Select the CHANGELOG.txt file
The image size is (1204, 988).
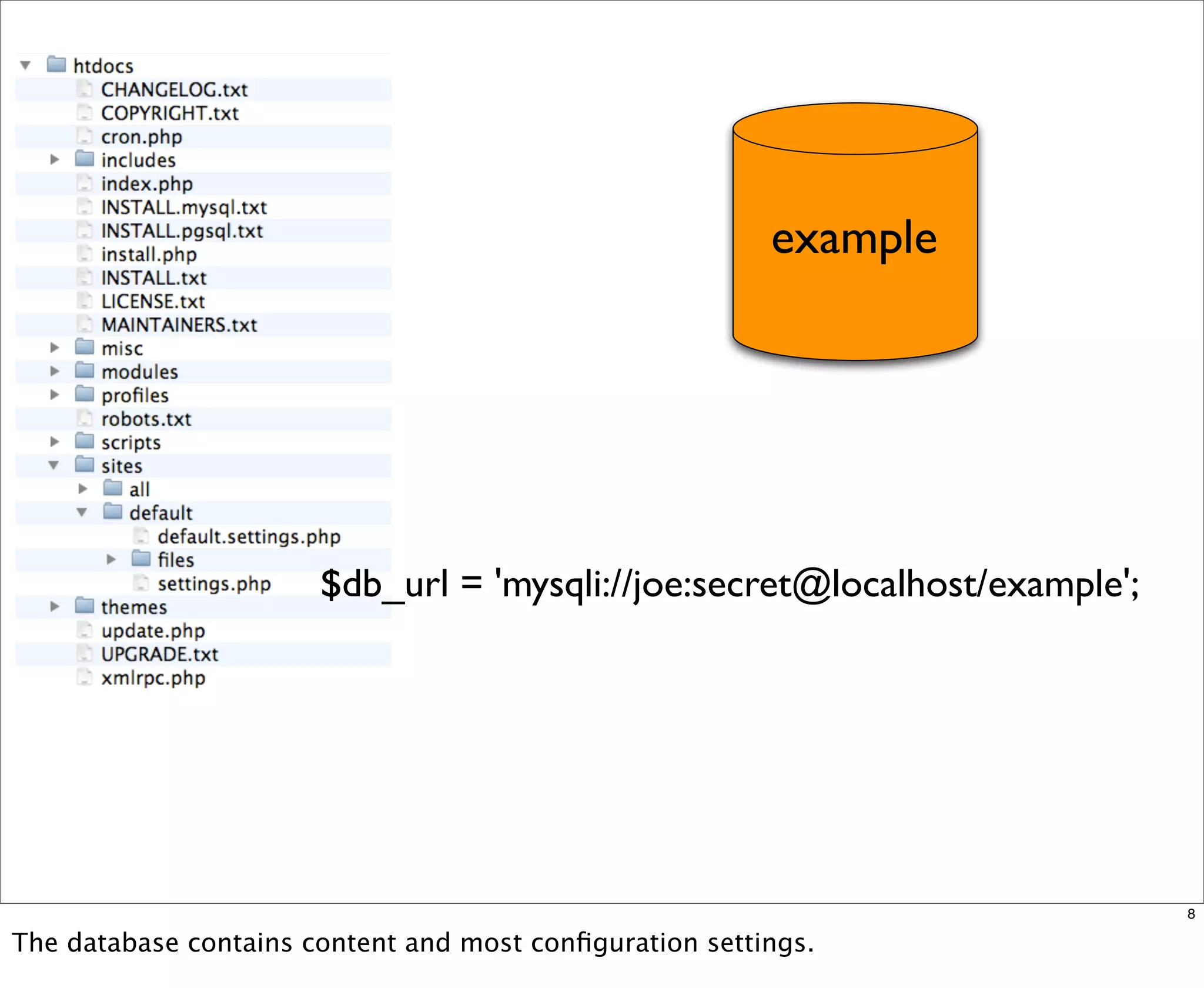tap(174, 89)
